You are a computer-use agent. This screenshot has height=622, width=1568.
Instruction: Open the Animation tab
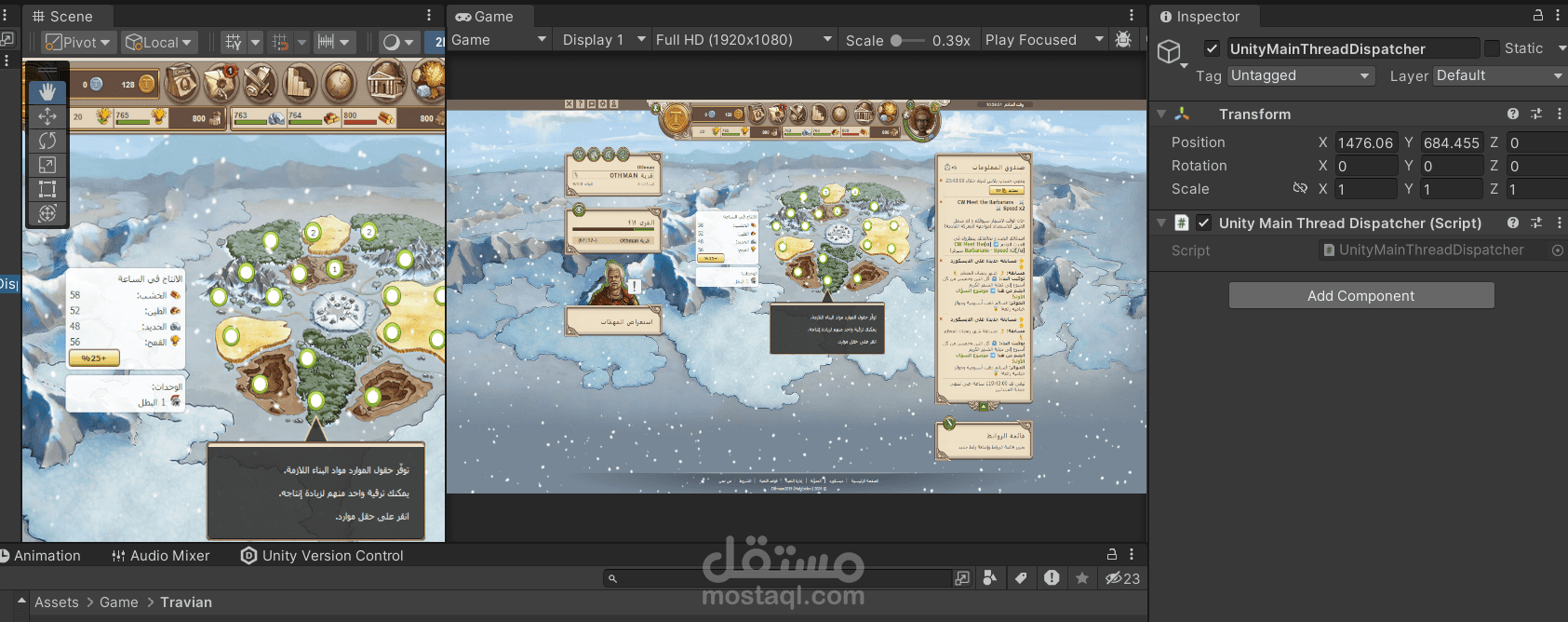(40, 556)
